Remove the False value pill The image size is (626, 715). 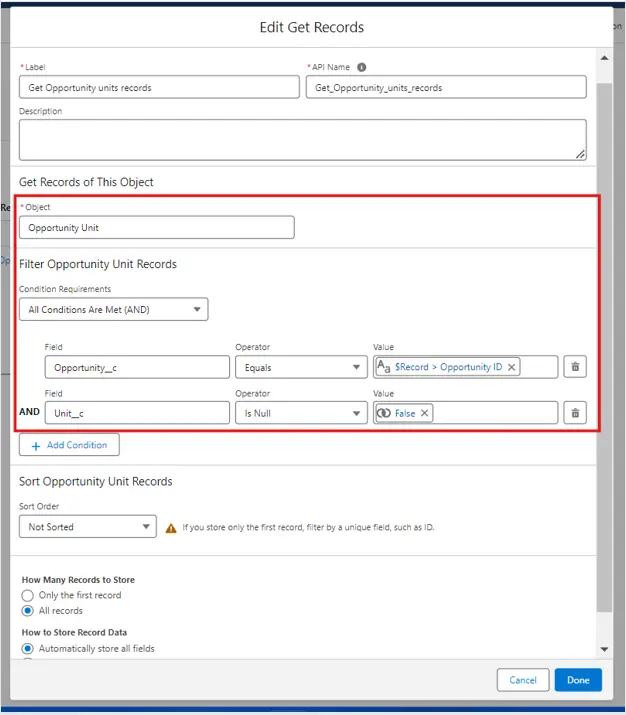424,413
